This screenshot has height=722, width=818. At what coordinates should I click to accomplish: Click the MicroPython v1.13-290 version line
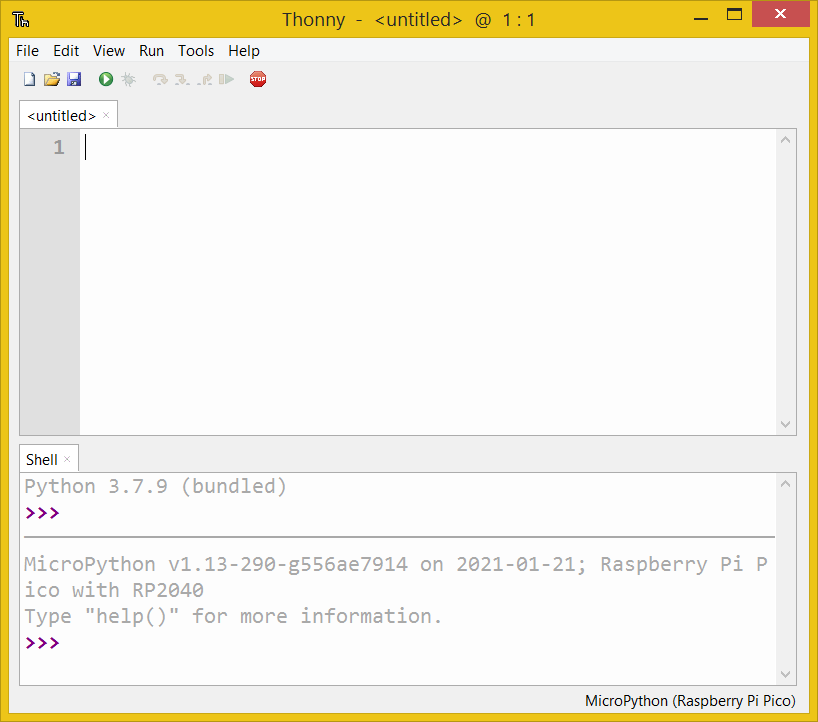(396, 564)
